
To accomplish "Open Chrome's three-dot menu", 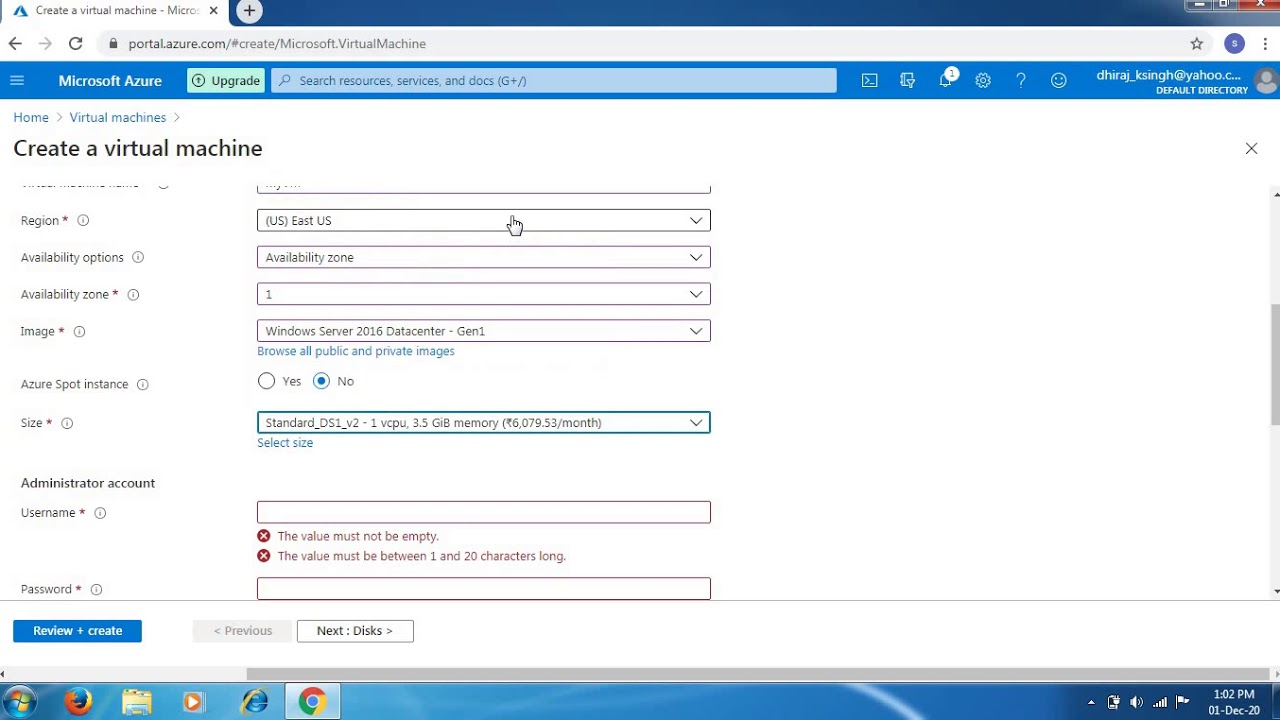I will point(1265,44).
